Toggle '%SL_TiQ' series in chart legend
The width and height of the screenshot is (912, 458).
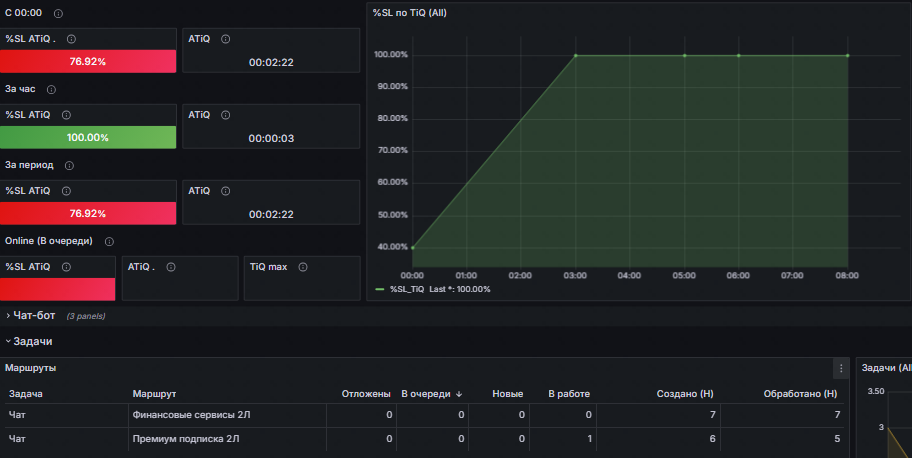(407, 289)
